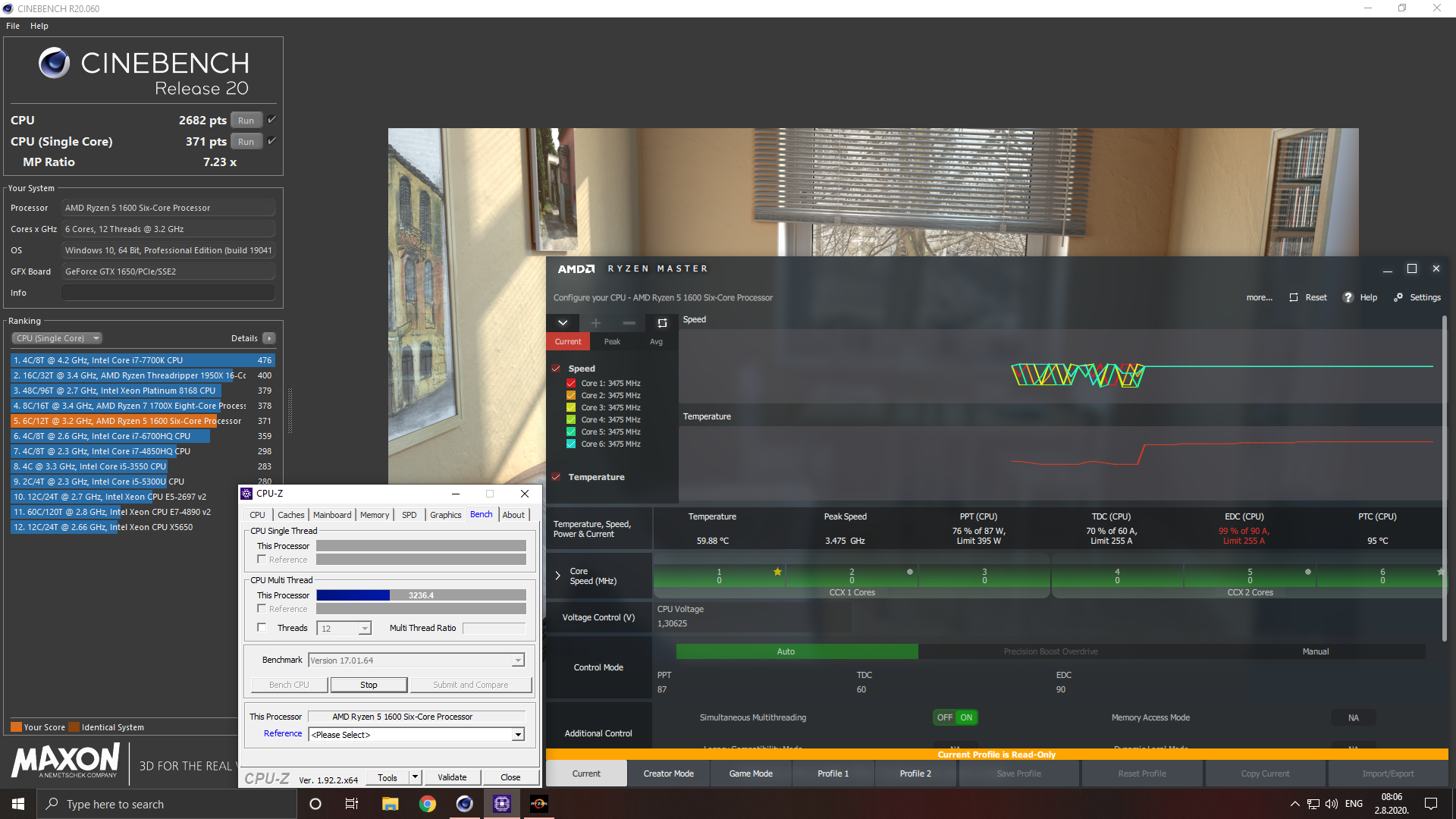Click the Peak speed tab in Ryzen Master
Image resolution: width=1456 pixels, height=819 pixels.
click(613, 341)
